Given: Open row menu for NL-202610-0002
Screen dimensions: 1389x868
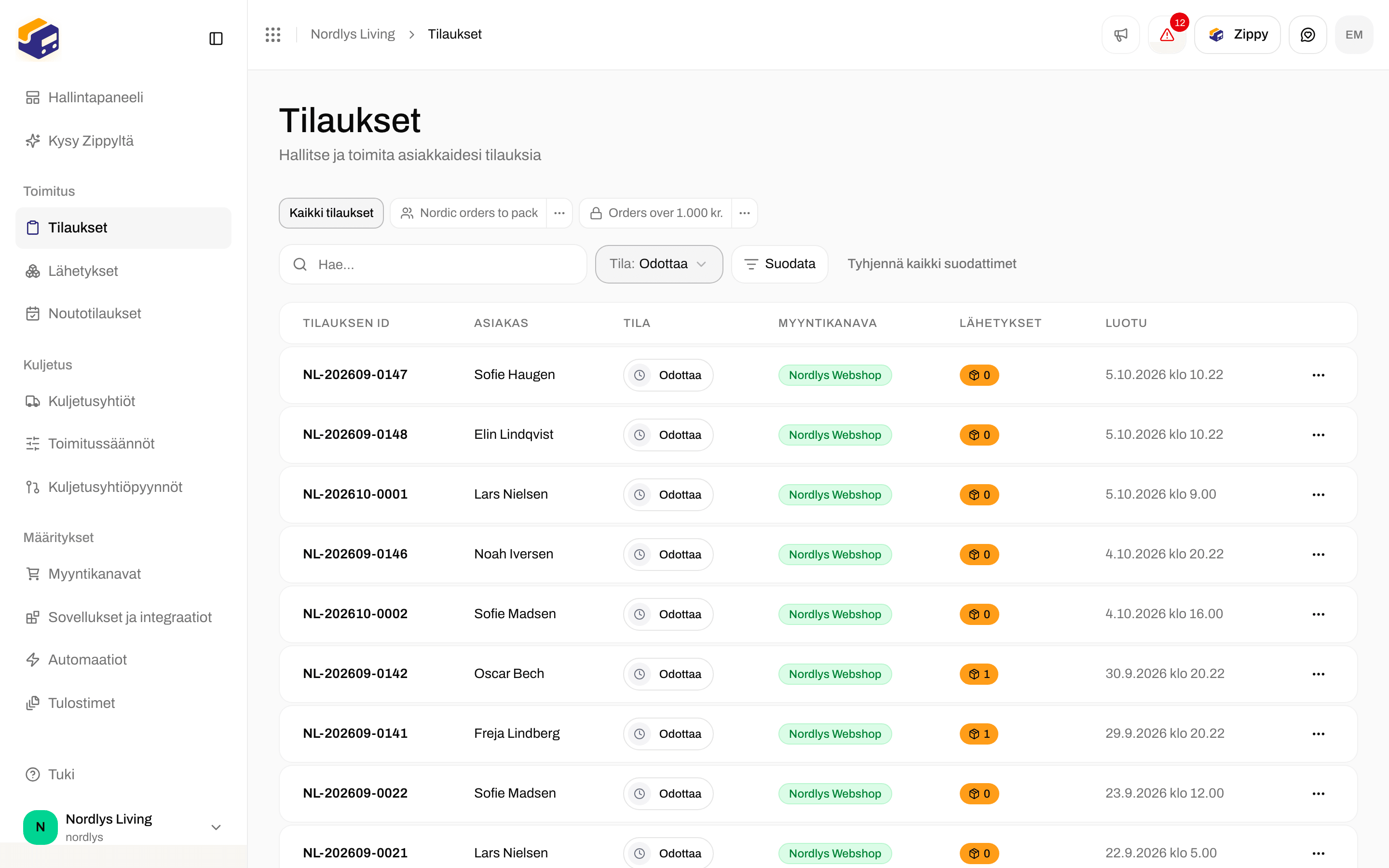Looking at the screenshot, I should [1319, 614].
